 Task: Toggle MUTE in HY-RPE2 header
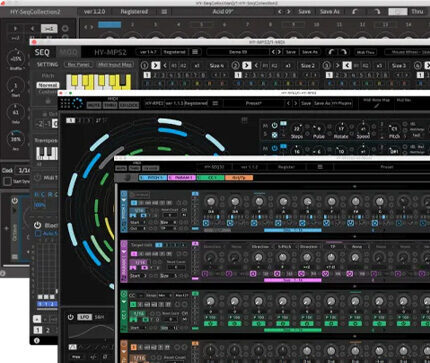(x=94, y=105)
